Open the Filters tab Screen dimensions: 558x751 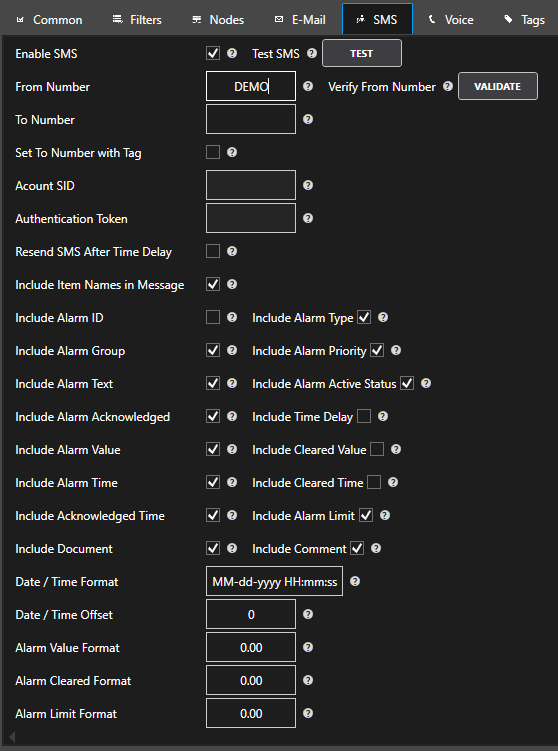[x=137, y=20]
